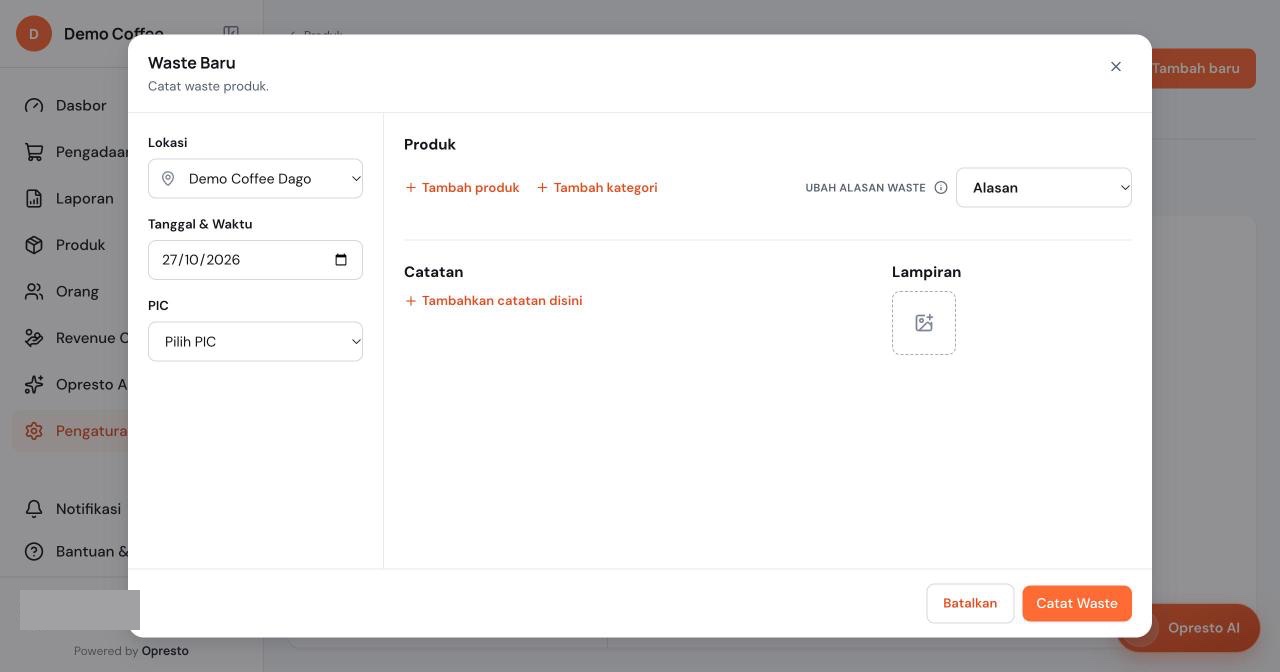The height and width of the screenshot is (672, 1280).
Task: Open the calendar picker icon
Action: point(341,260)
